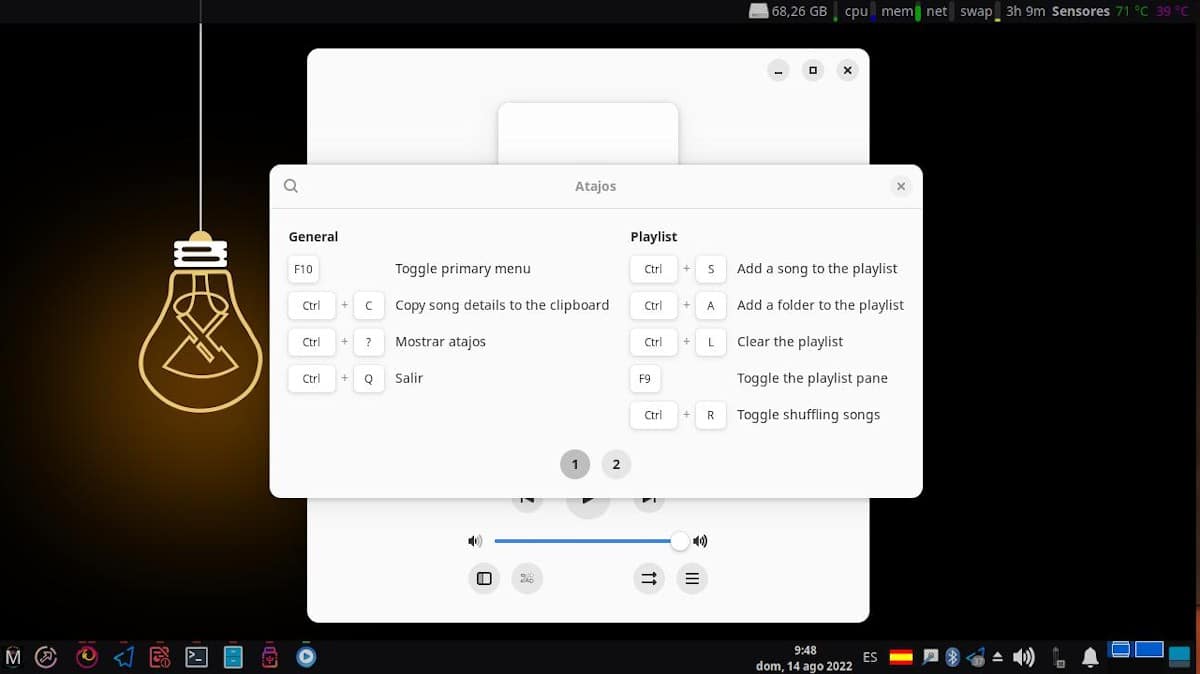
Task: Click the search icon in Atajos dialog
Action: point(291,186)
